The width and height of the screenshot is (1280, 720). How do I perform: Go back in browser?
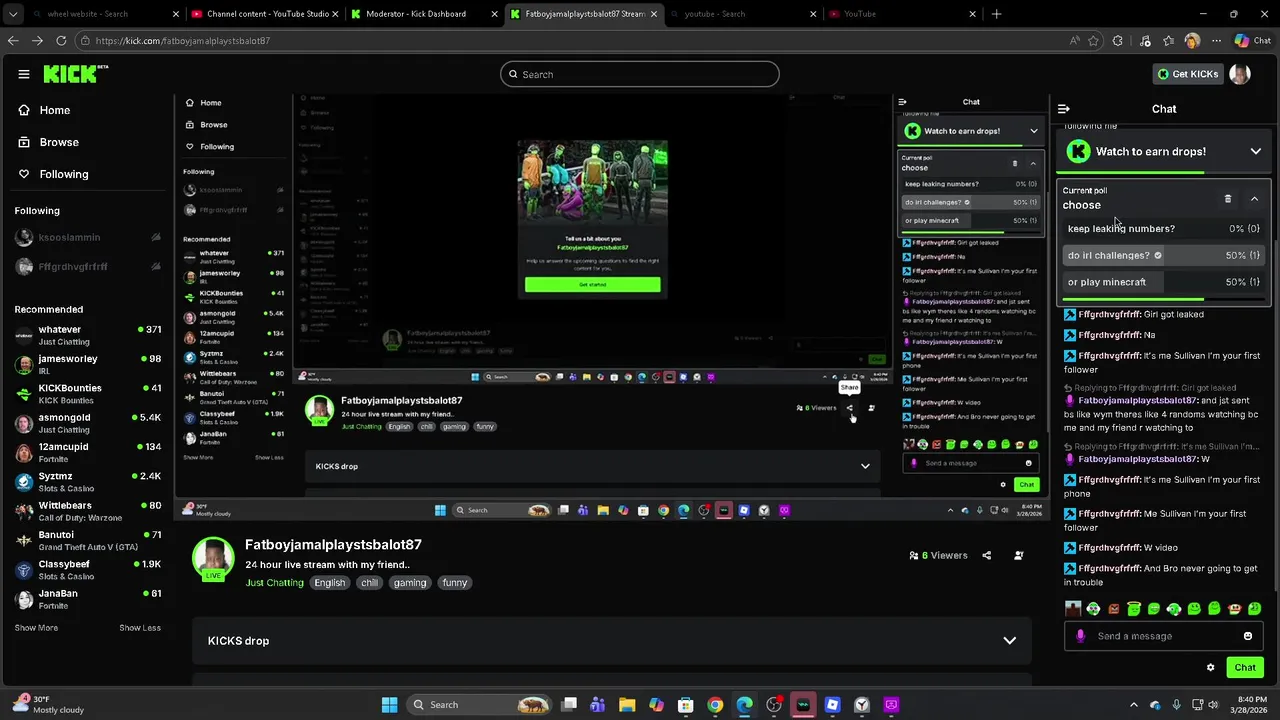tap(13, 41)
